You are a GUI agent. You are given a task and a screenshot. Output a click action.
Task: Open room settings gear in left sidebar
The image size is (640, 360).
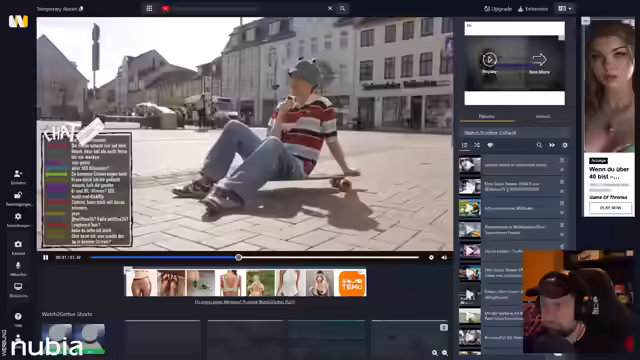pos(18,217)
